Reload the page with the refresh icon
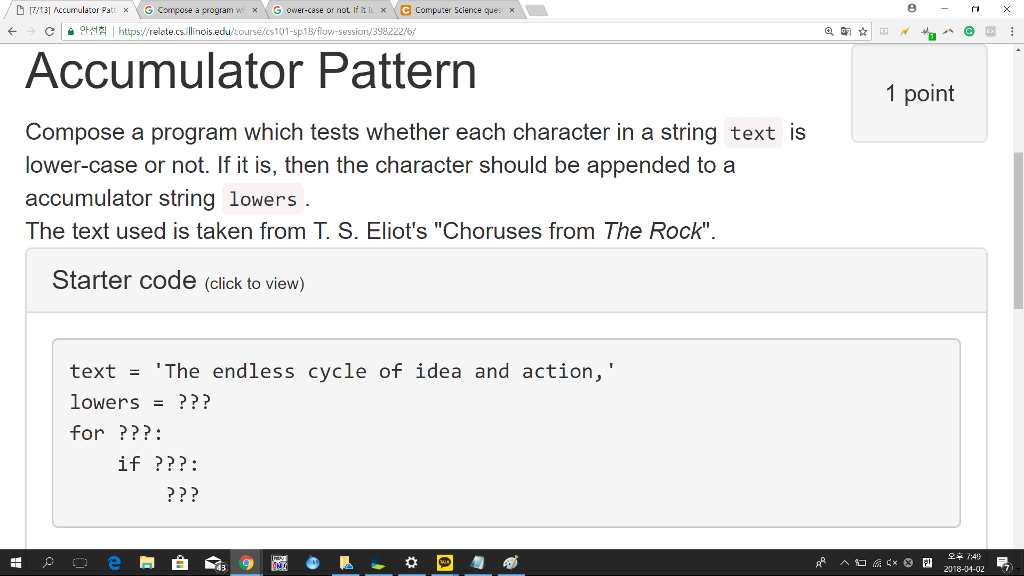Screen dimensions: 1024x576 coord(50,31)
